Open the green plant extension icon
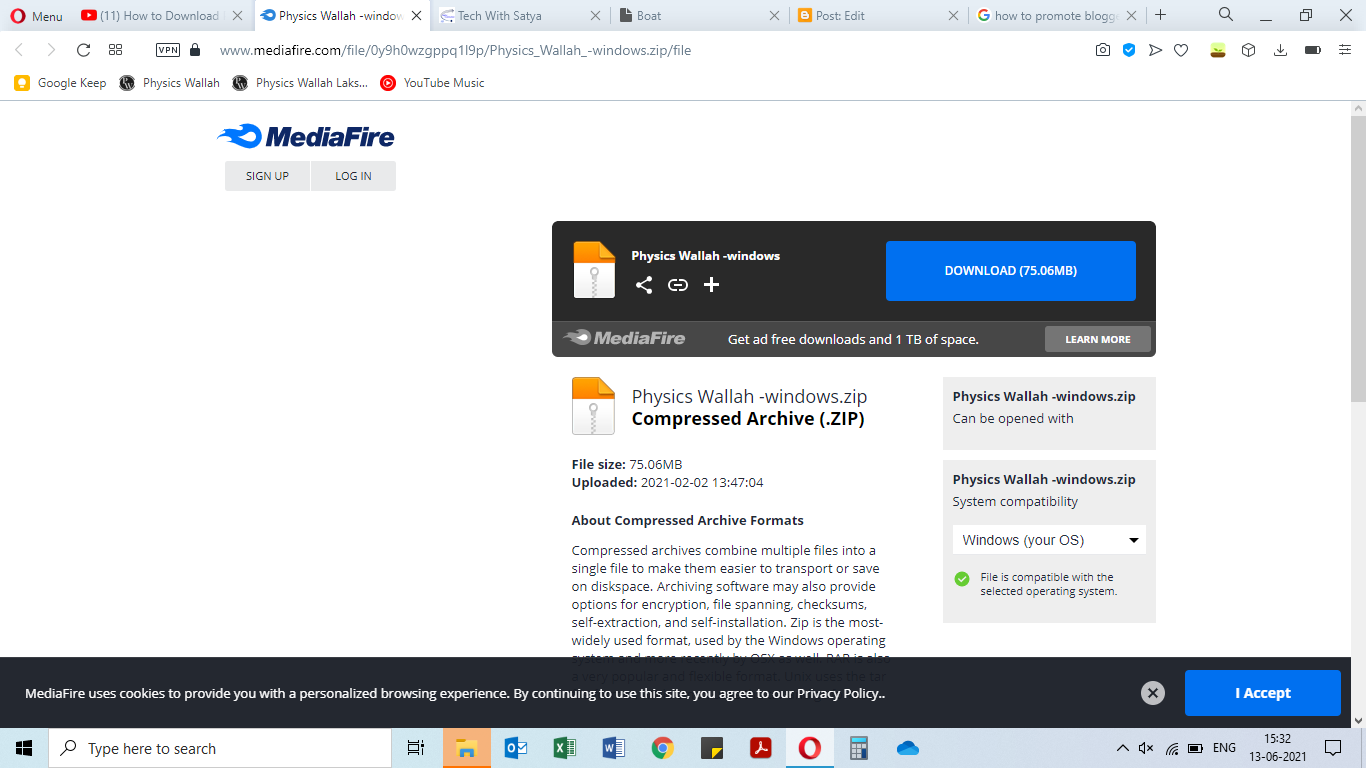Viewport: 1366px width, 768px height. click(x=1217, y=50)
